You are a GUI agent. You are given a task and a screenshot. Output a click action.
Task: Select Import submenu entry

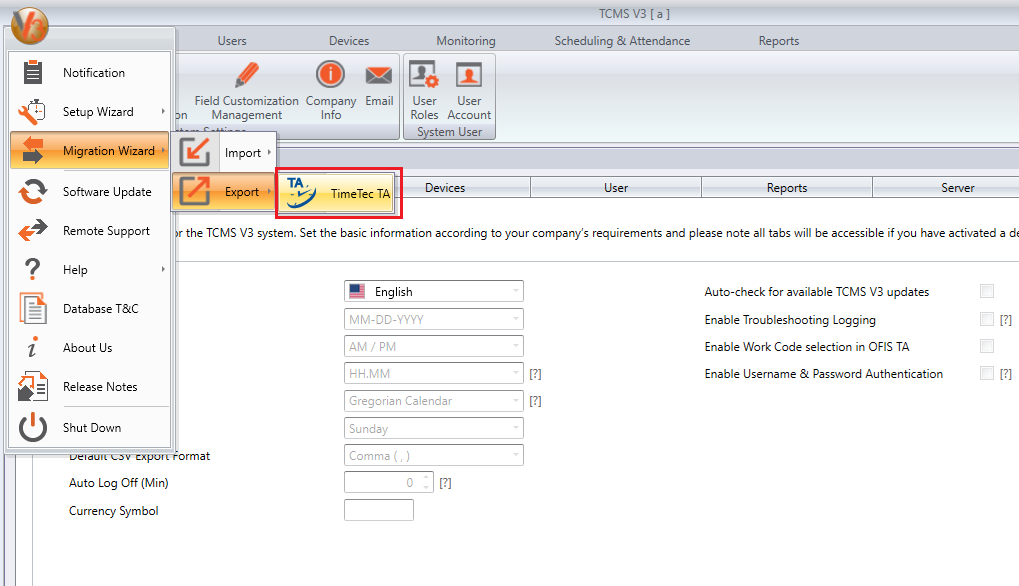coord(224,152)
